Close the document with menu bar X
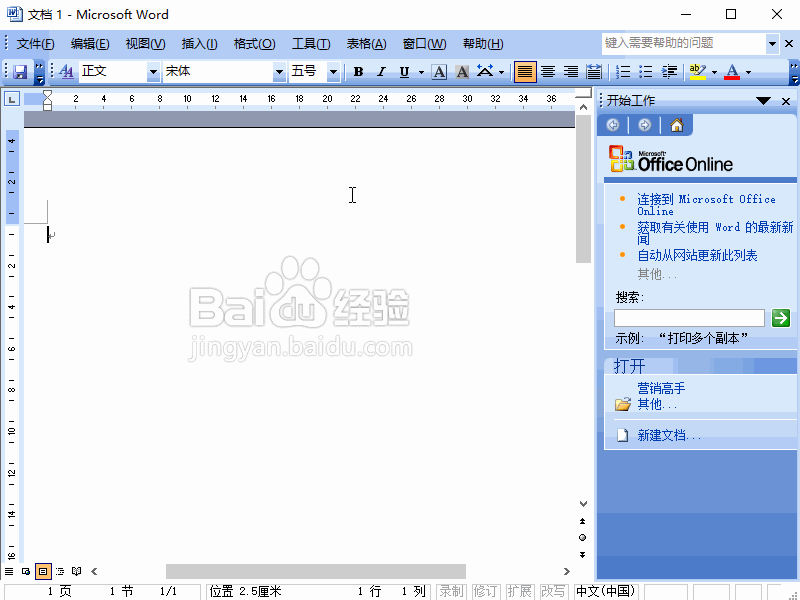The image size is (800, 600). click(x=789, y=44)
